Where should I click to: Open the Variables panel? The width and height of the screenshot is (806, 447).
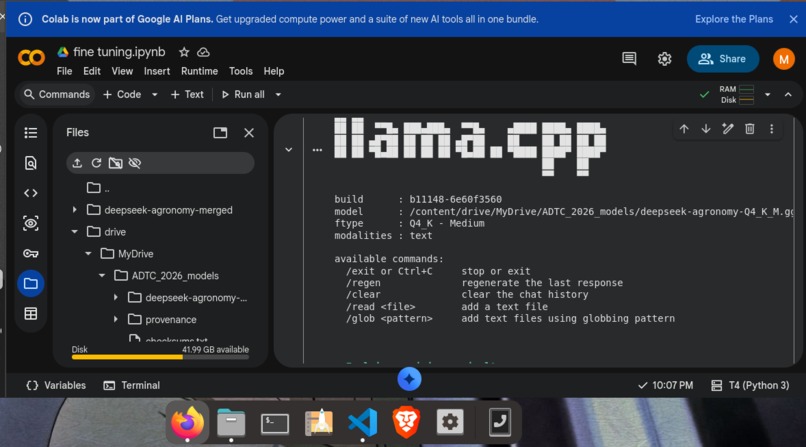[x=56, y=385]
